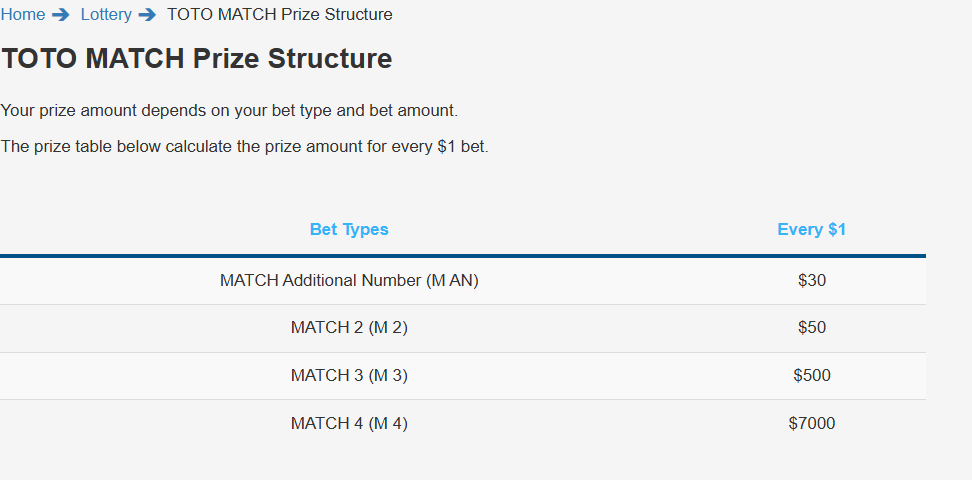Click the $500 prize value
Screen dimensions: 972x480
coord(812,376)
